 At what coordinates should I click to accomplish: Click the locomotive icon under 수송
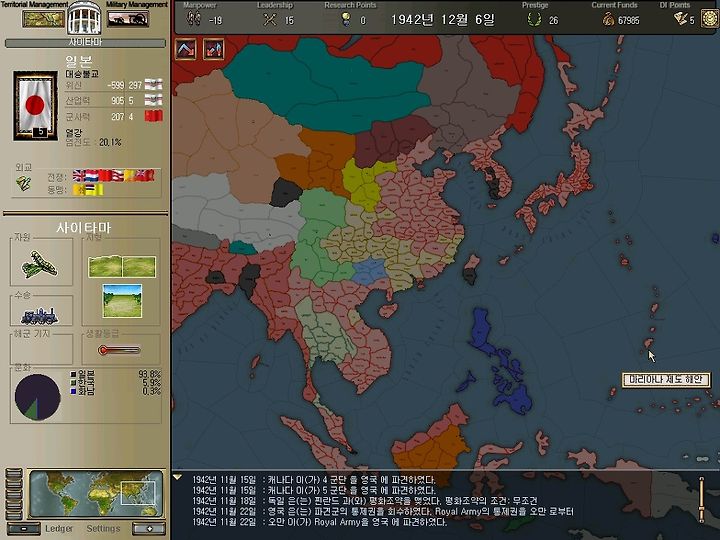(x=39, y=316)
